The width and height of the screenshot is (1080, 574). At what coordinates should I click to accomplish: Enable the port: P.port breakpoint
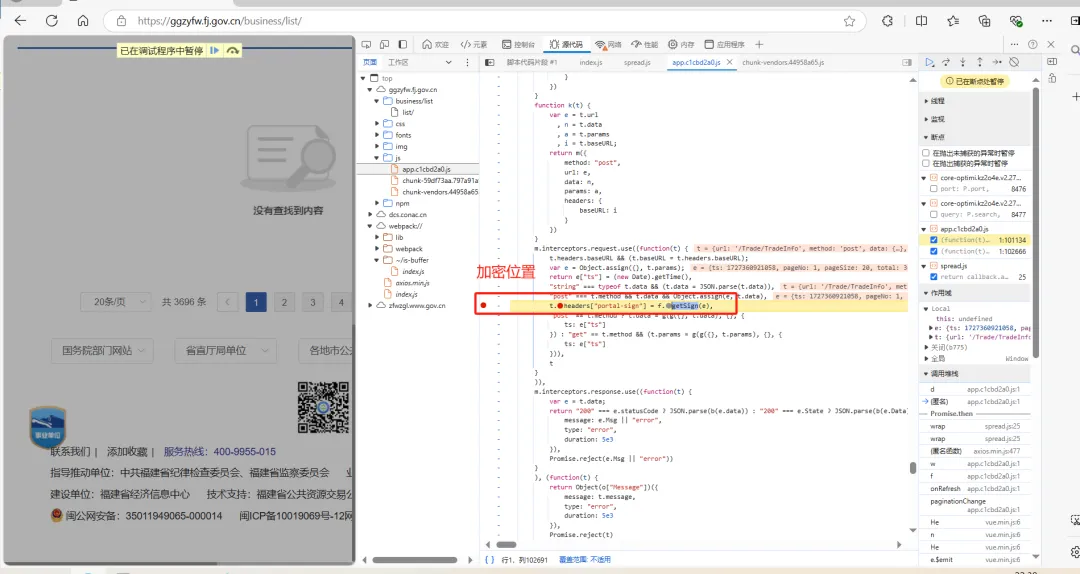(x=933, y=189)
